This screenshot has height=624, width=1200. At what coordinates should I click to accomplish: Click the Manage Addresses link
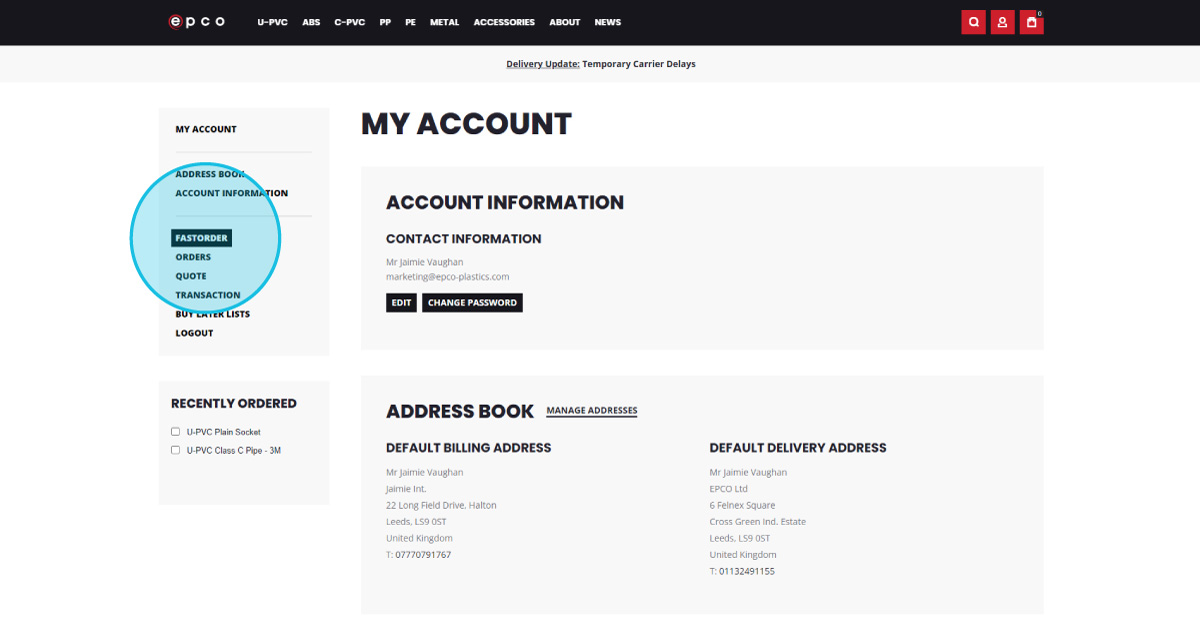click(592, 411)
